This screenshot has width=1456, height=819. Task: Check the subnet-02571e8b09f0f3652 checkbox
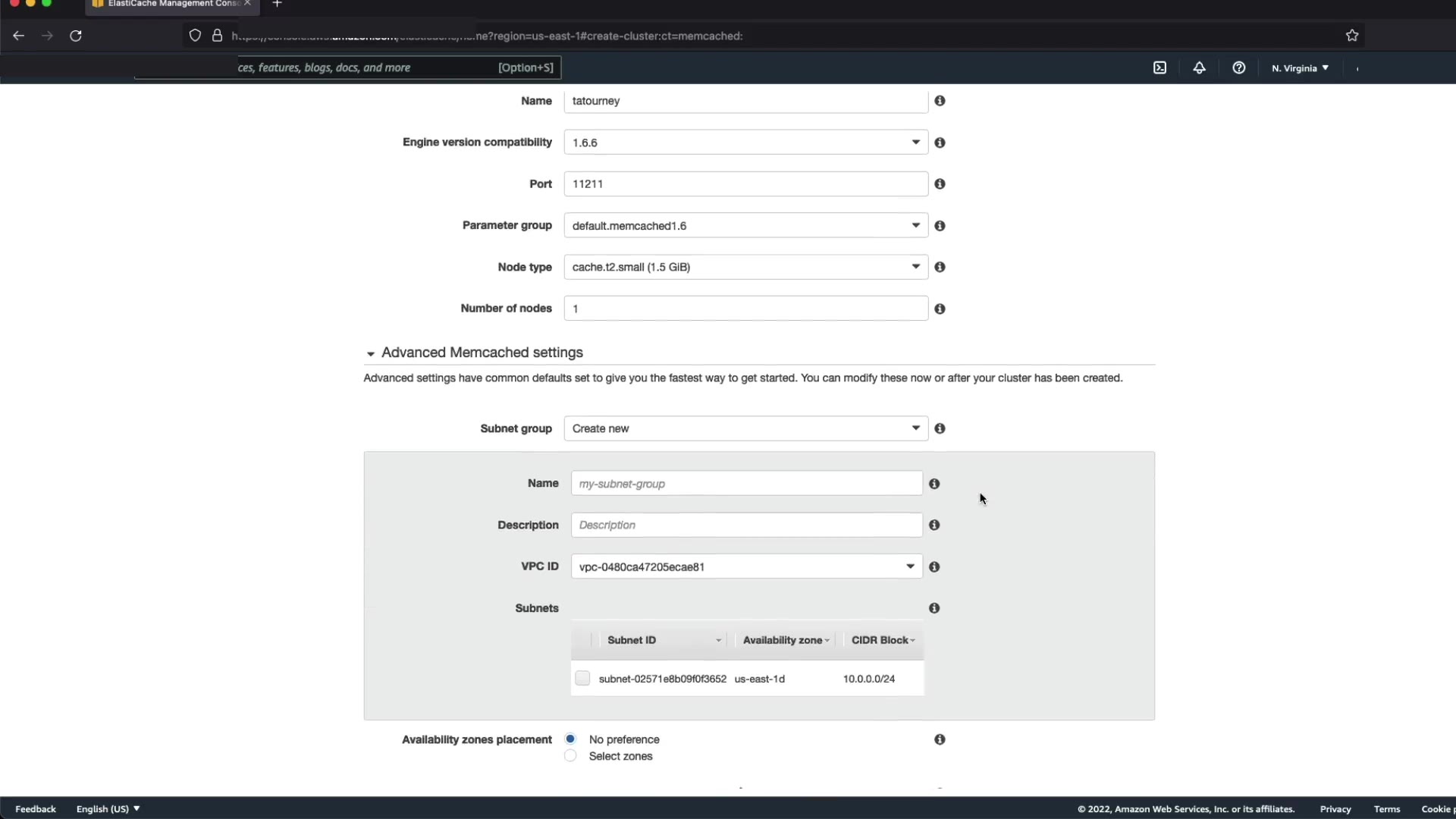coord(582,678)
